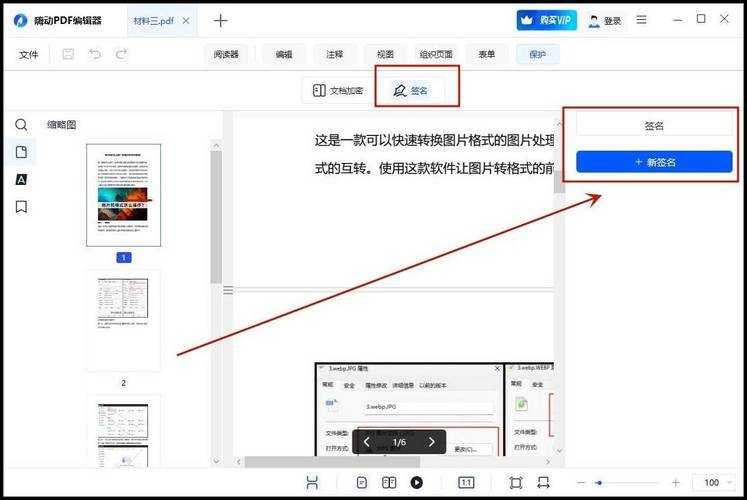Click the save document icon
The width and height of the screenshot is (747, 500).
click(x=68, y=54)
